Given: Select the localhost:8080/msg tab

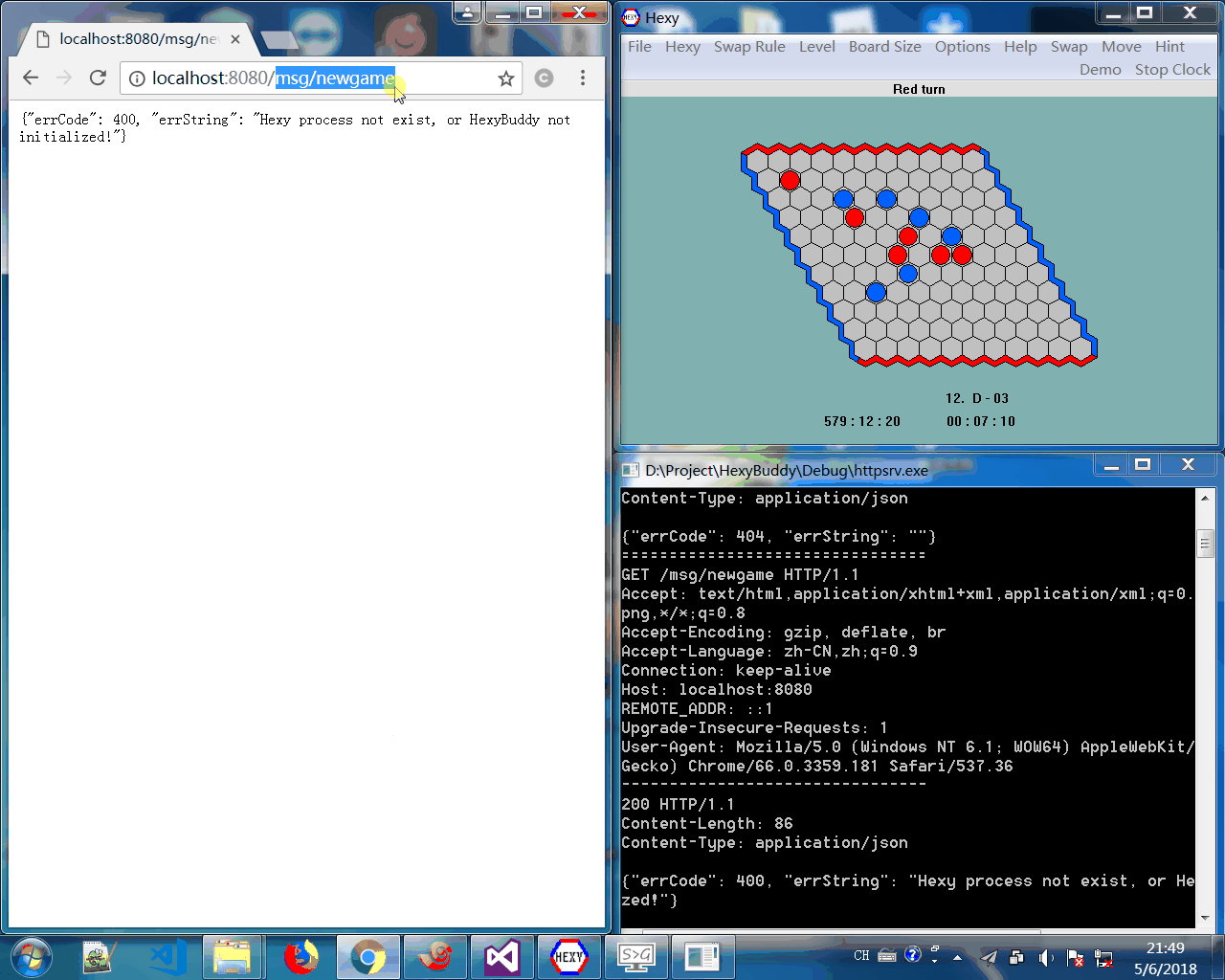Looking at the screenshot, I should 138,39.
